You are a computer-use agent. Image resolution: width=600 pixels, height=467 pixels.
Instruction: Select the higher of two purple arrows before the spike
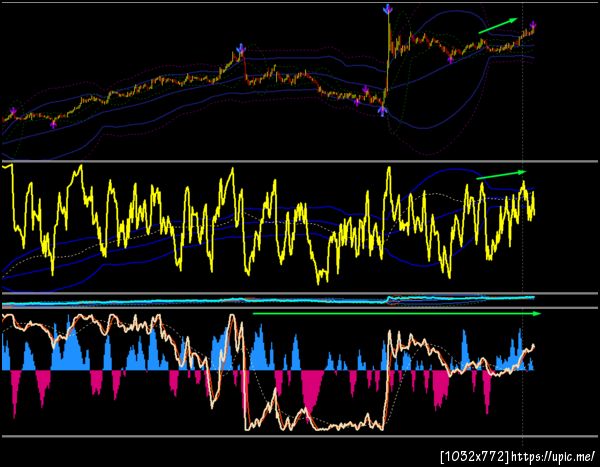click(x=366, y=90)
